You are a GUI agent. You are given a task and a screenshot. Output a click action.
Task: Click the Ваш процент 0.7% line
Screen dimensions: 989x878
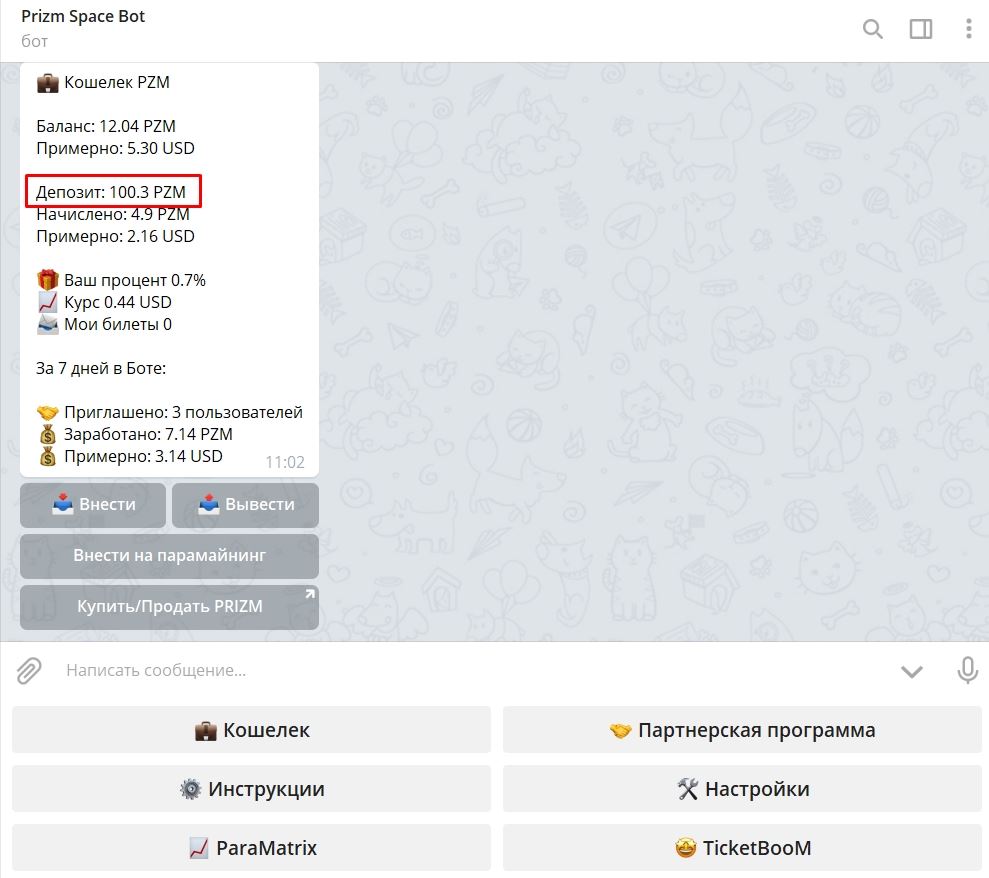(121, 280)
